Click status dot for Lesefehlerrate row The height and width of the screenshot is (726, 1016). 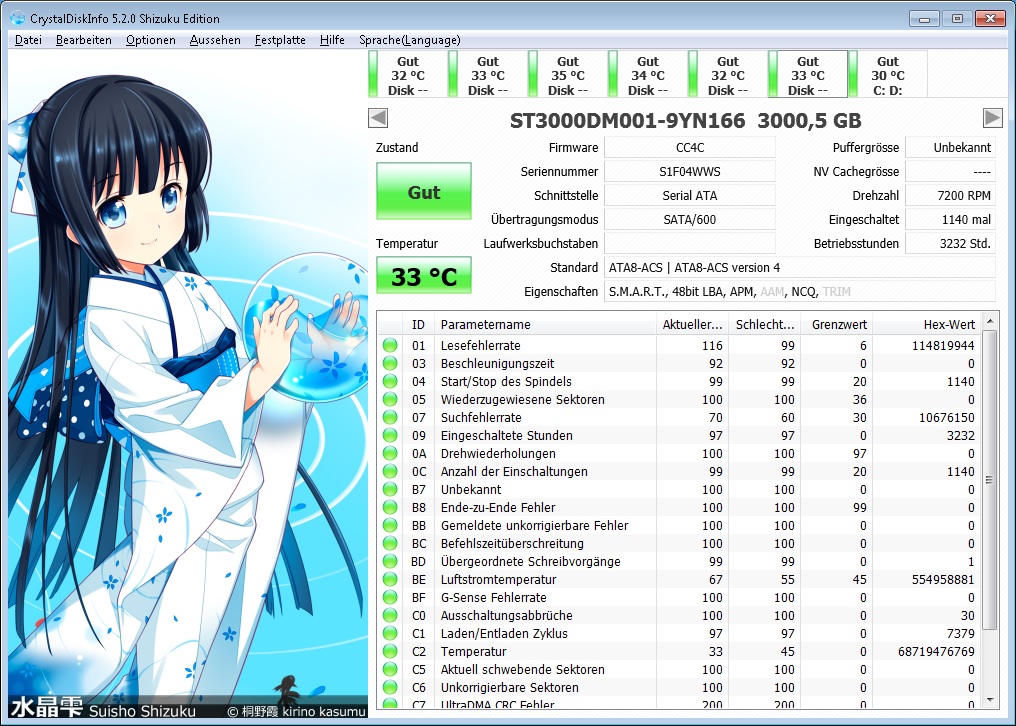click(x=390, y=345)
